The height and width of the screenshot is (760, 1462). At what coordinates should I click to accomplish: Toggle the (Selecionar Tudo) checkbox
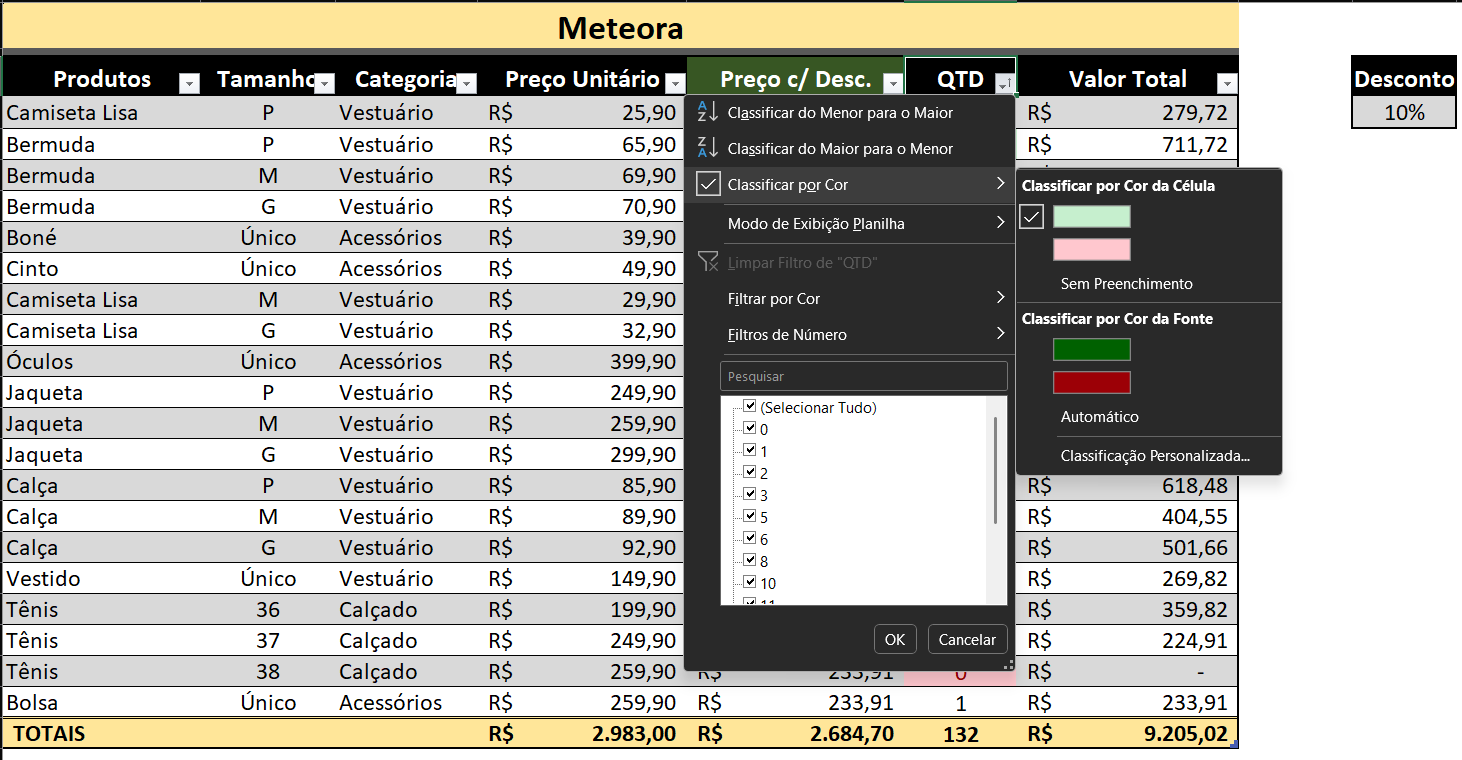click(750, 407)
